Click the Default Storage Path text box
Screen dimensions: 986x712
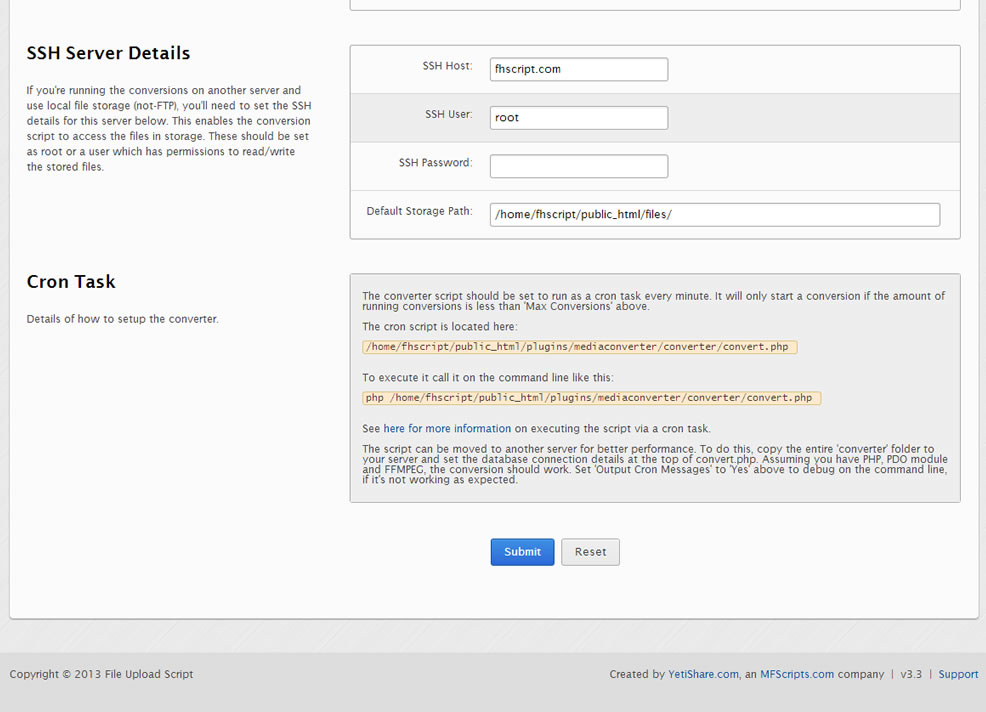point(714,214)
